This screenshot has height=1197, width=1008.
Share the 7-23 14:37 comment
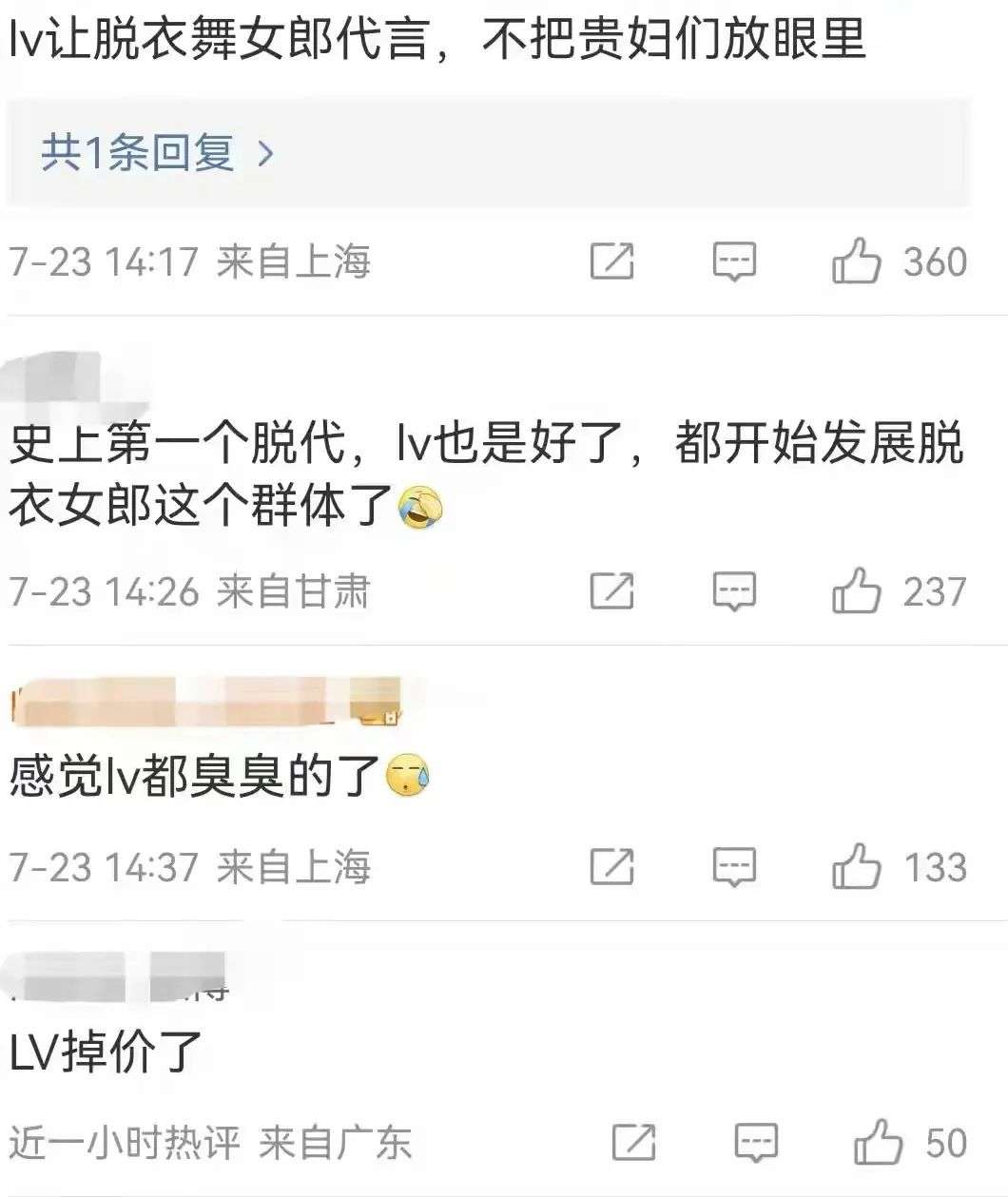[611, 866]
